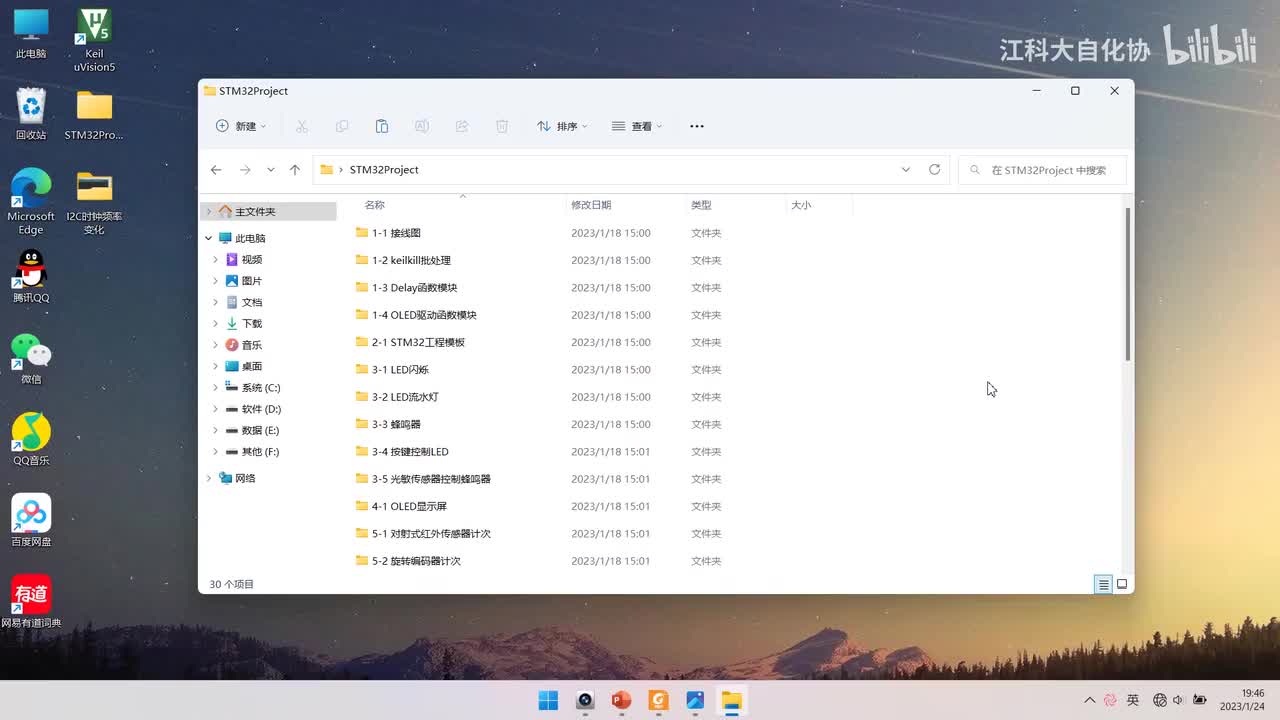This screenshot has width=1280, height=720.
Task: Click File Explorer icon on taskbar
Action: [731, 700]
